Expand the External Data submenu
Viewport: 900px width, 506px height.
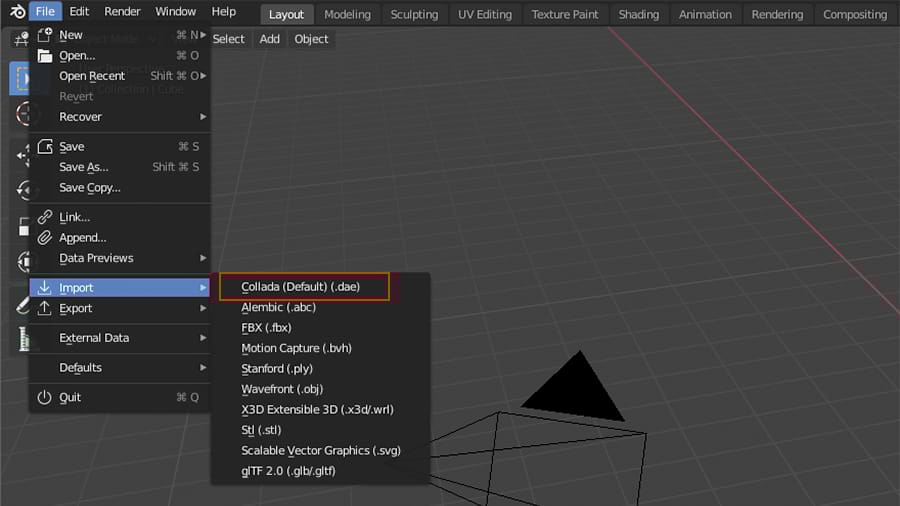point(120,338)
